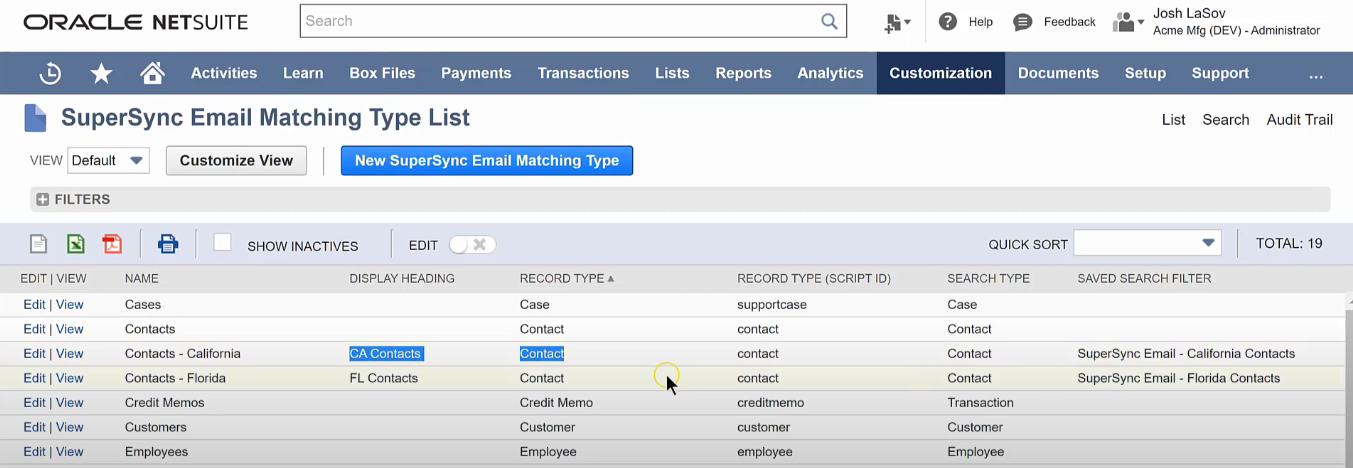Image resolution: width=1353 pixels, height=468 pixels.
Task: Export list to Excel icon
Action: coord(76,244)
